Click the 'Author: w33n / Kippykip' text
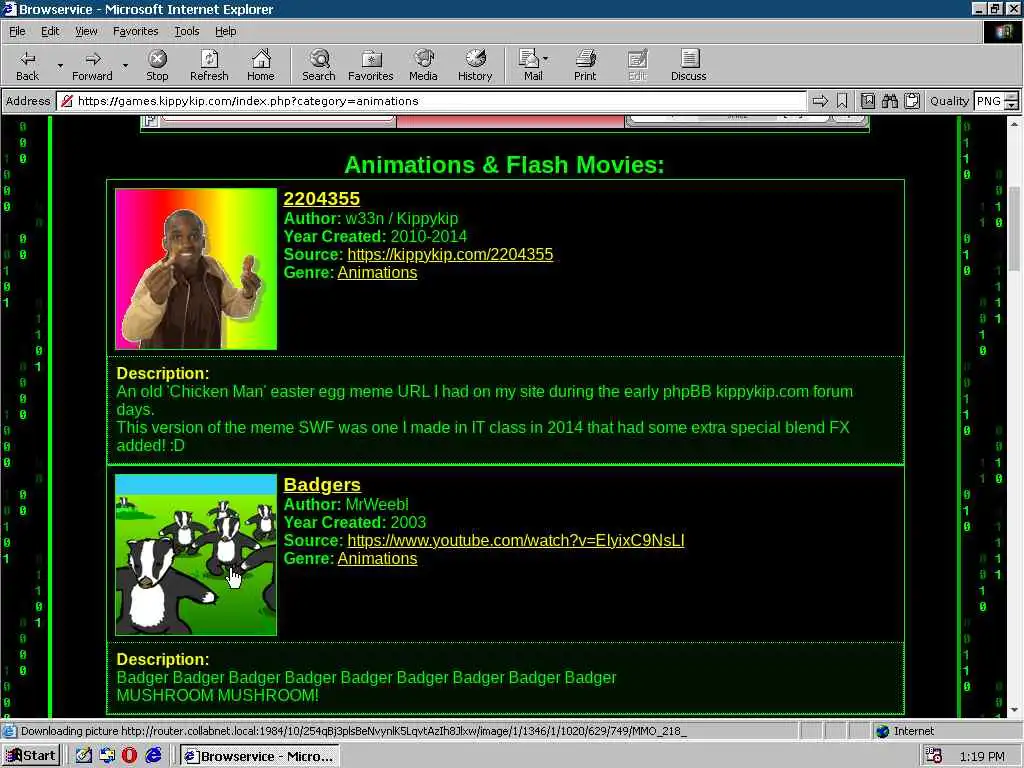This screenshot has width=1024, height=768. [x=371, y=218]
